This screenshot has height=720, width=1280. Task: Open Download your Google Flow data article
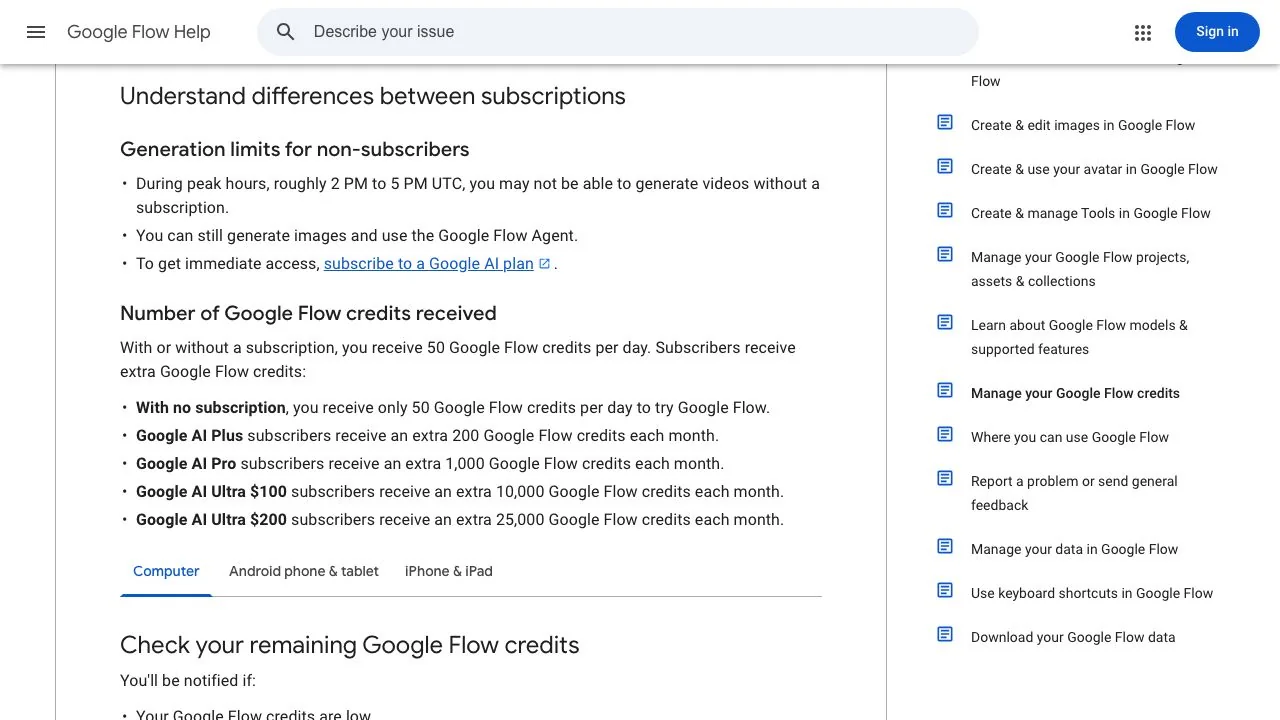(1073, 637)
